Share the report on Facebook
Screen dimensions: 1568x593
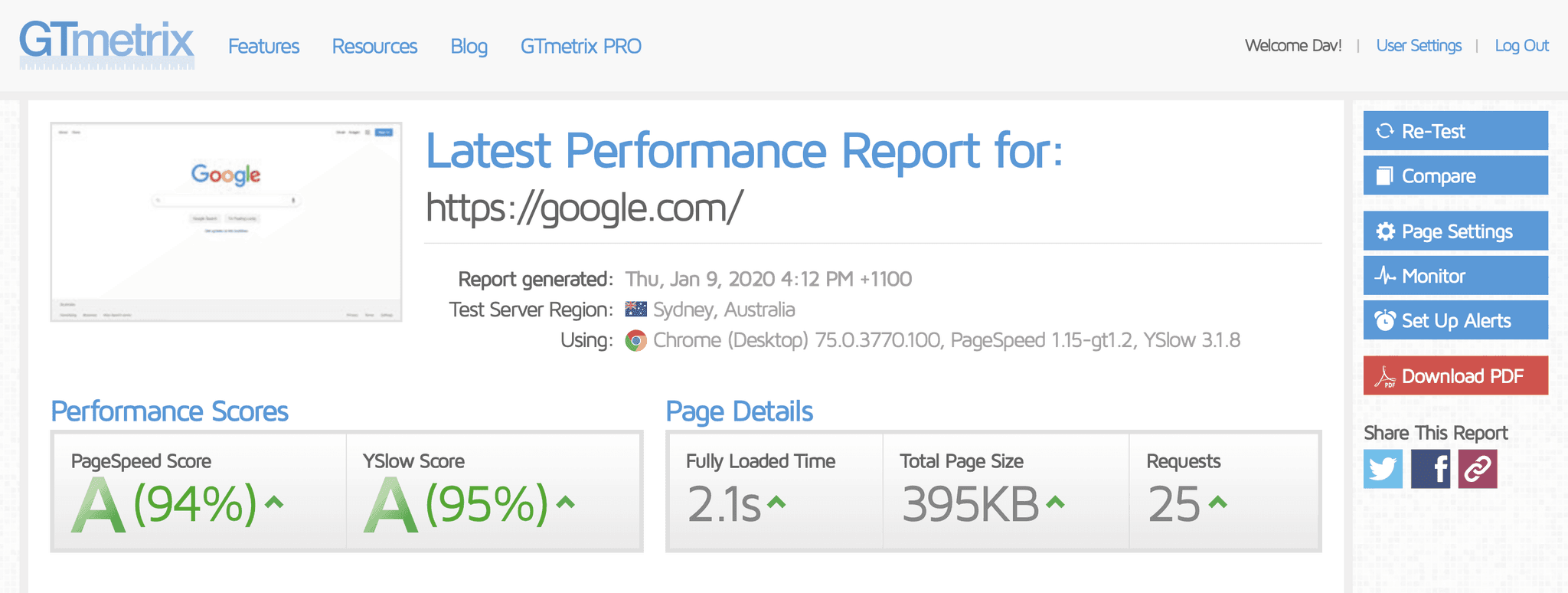pos(1430,469)
